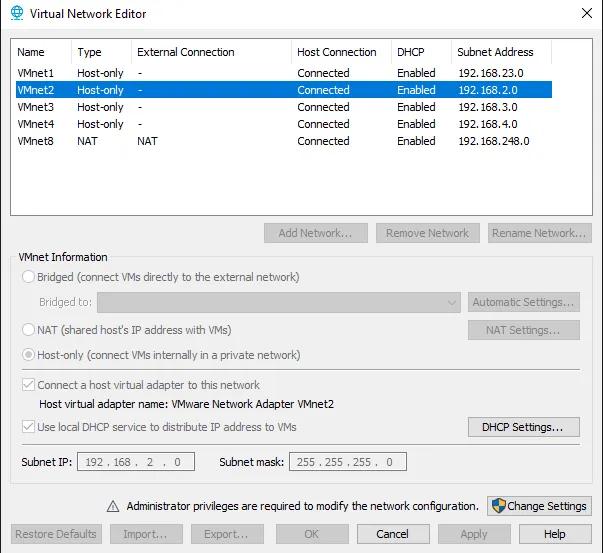
Task: Select the VMnet2 network row
Action: [x=284, y=90]
